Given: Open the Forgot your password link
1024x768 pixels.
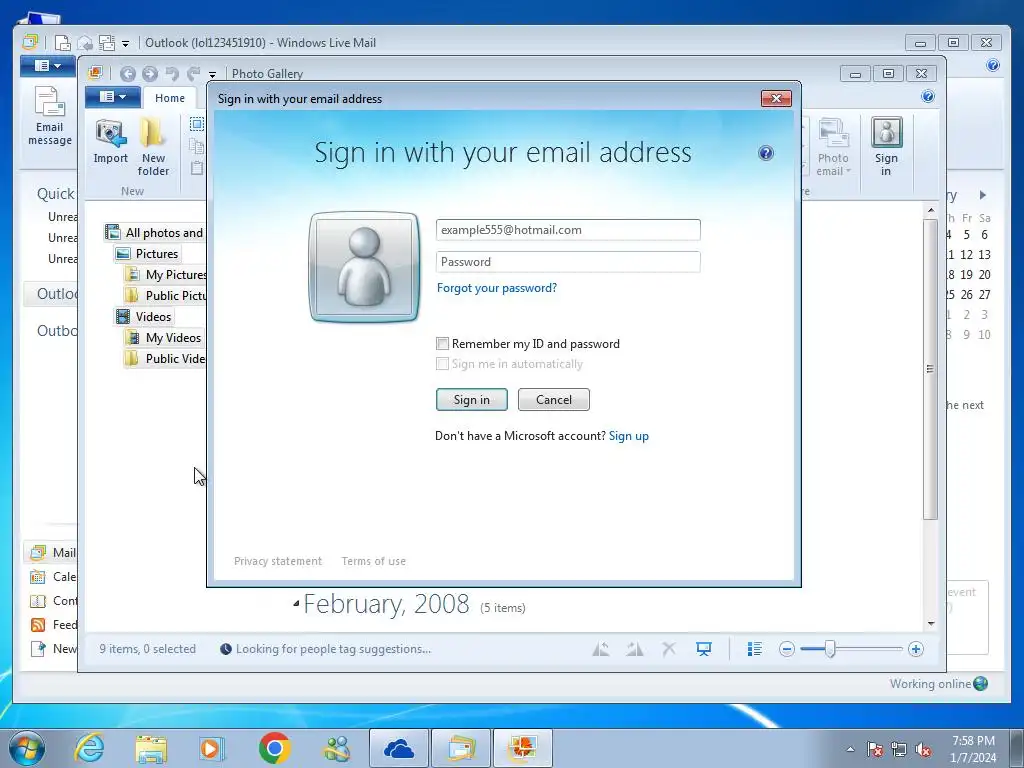Looking at the screenshot, I should point(497,288).
